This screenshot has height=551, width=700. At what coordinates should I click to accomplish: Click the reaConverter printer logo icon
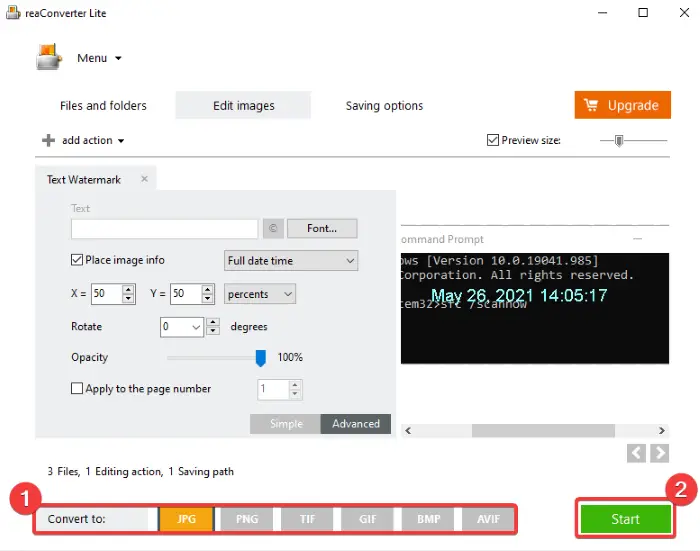tap(49, 57)
